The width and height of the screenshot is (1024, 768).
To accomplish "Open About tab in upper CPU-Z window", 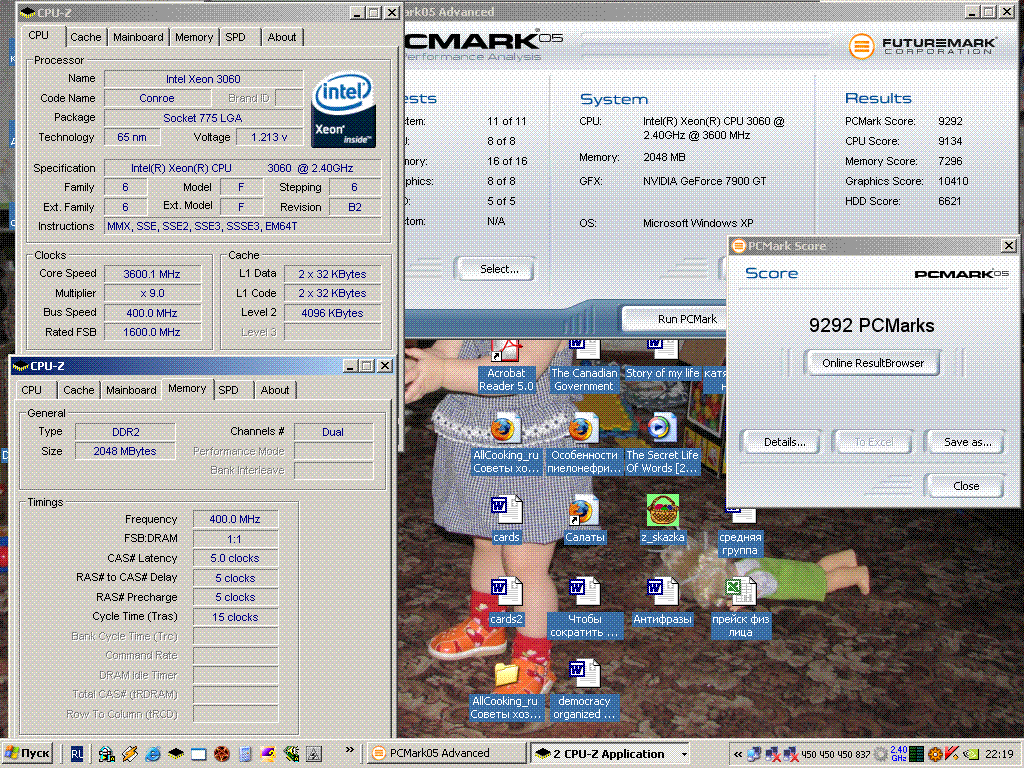I will [x=281, y=37].
